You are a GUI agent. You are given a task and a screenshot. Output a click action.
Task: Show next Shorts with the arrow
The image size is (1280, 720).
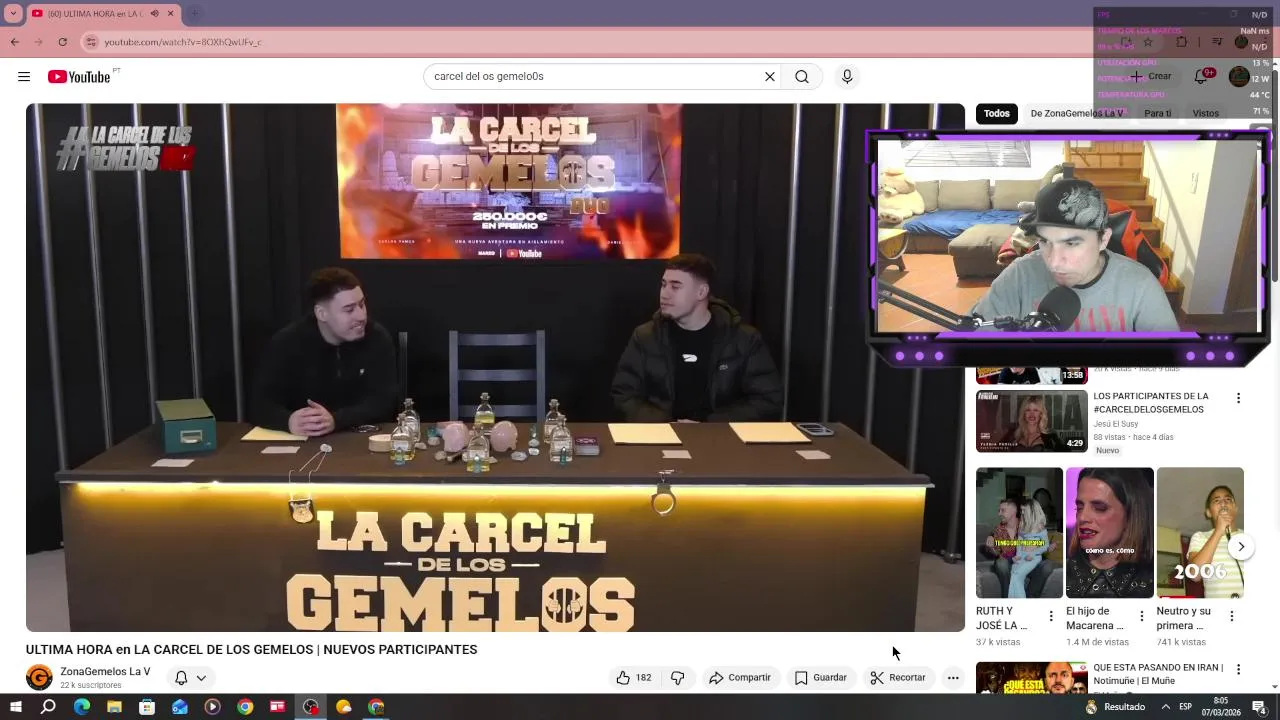click(1241, 547)
